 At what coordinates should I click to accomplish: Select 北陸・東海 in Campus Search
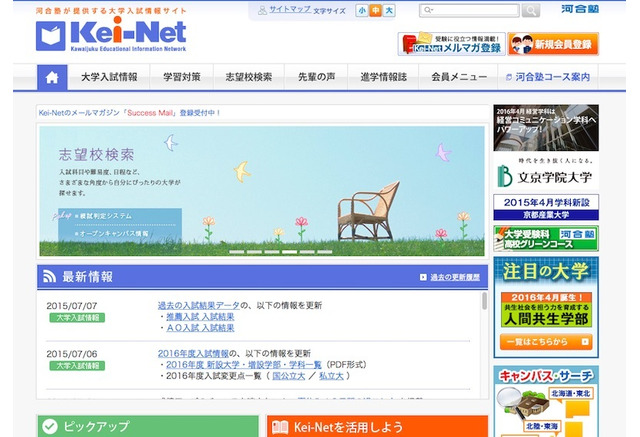tap(541, 426)
